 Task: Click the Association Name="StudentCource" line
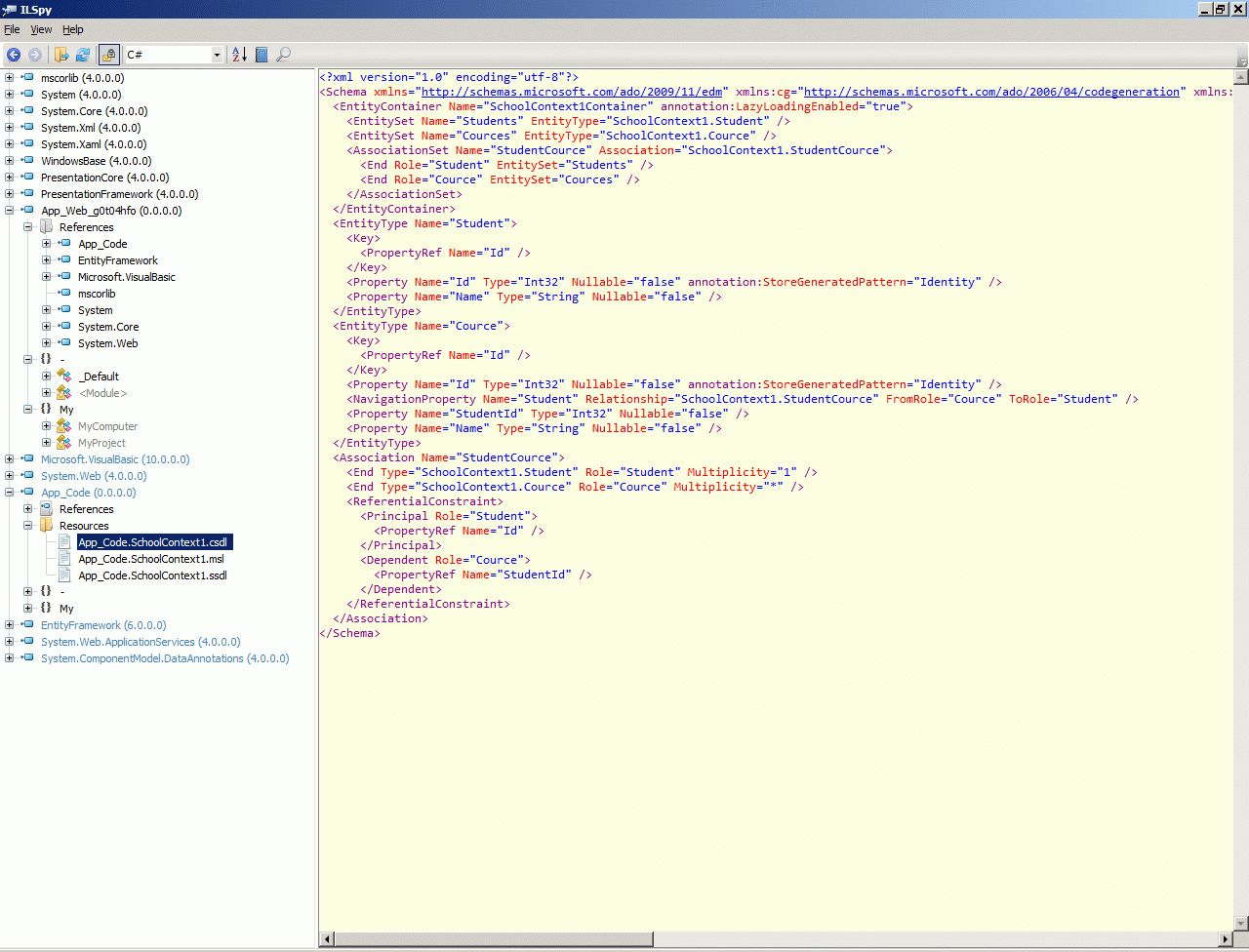(449, 457)
